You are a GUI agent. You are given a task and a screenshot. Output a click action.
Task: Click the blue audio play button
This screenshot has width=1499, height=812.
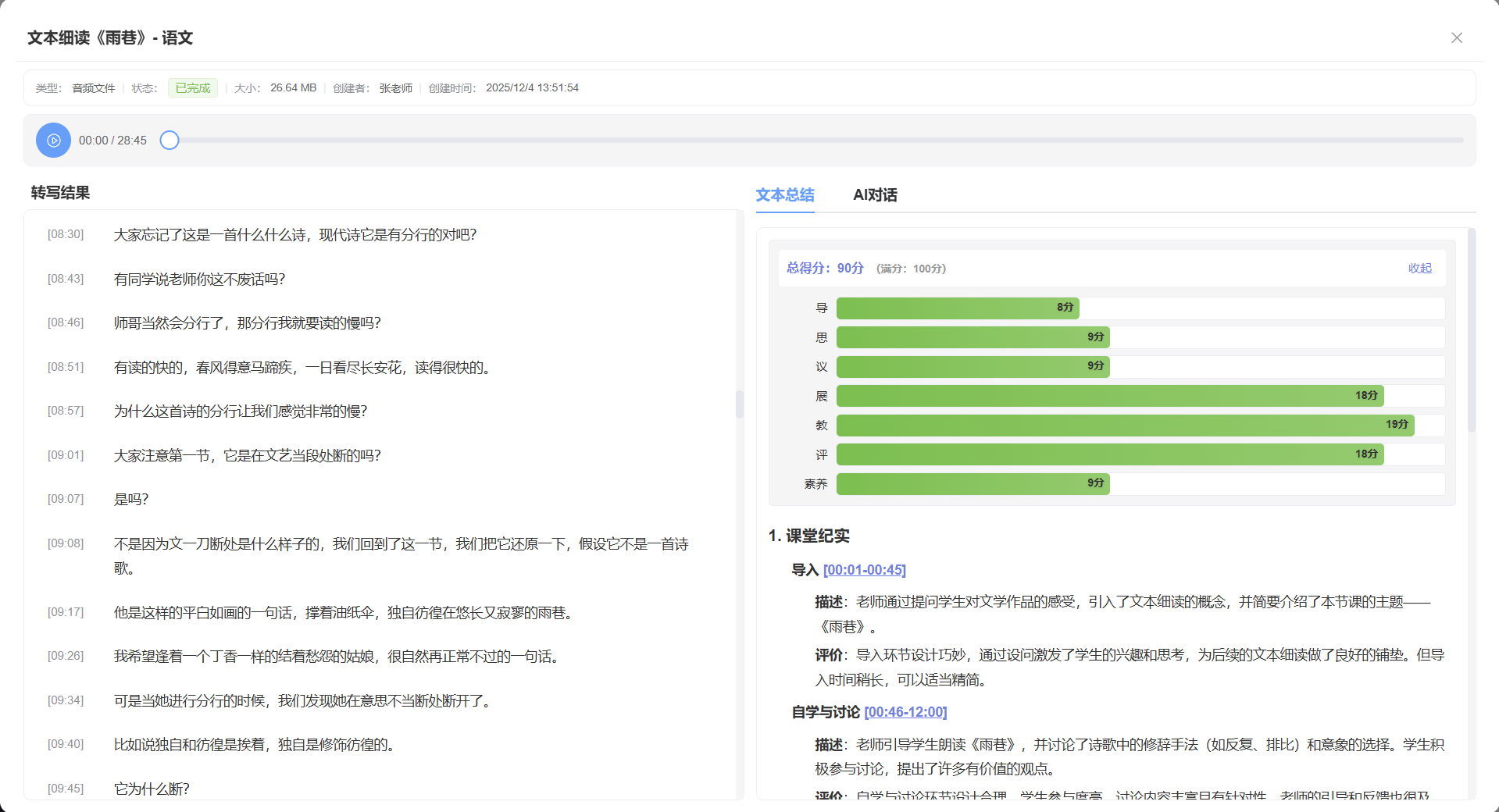click(53, 141)
